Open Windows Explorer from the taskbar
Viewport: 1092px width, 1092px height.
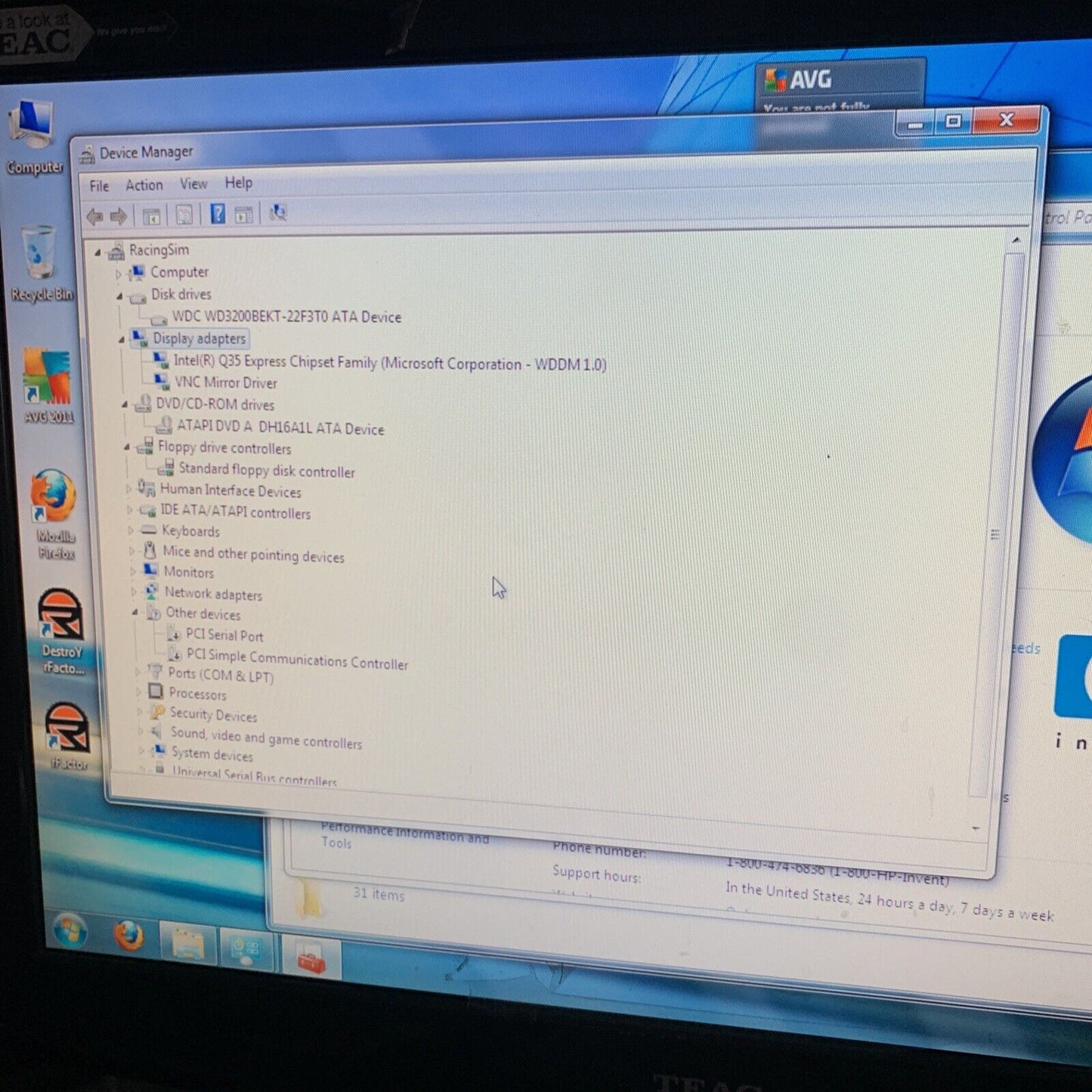pos(188,945)
